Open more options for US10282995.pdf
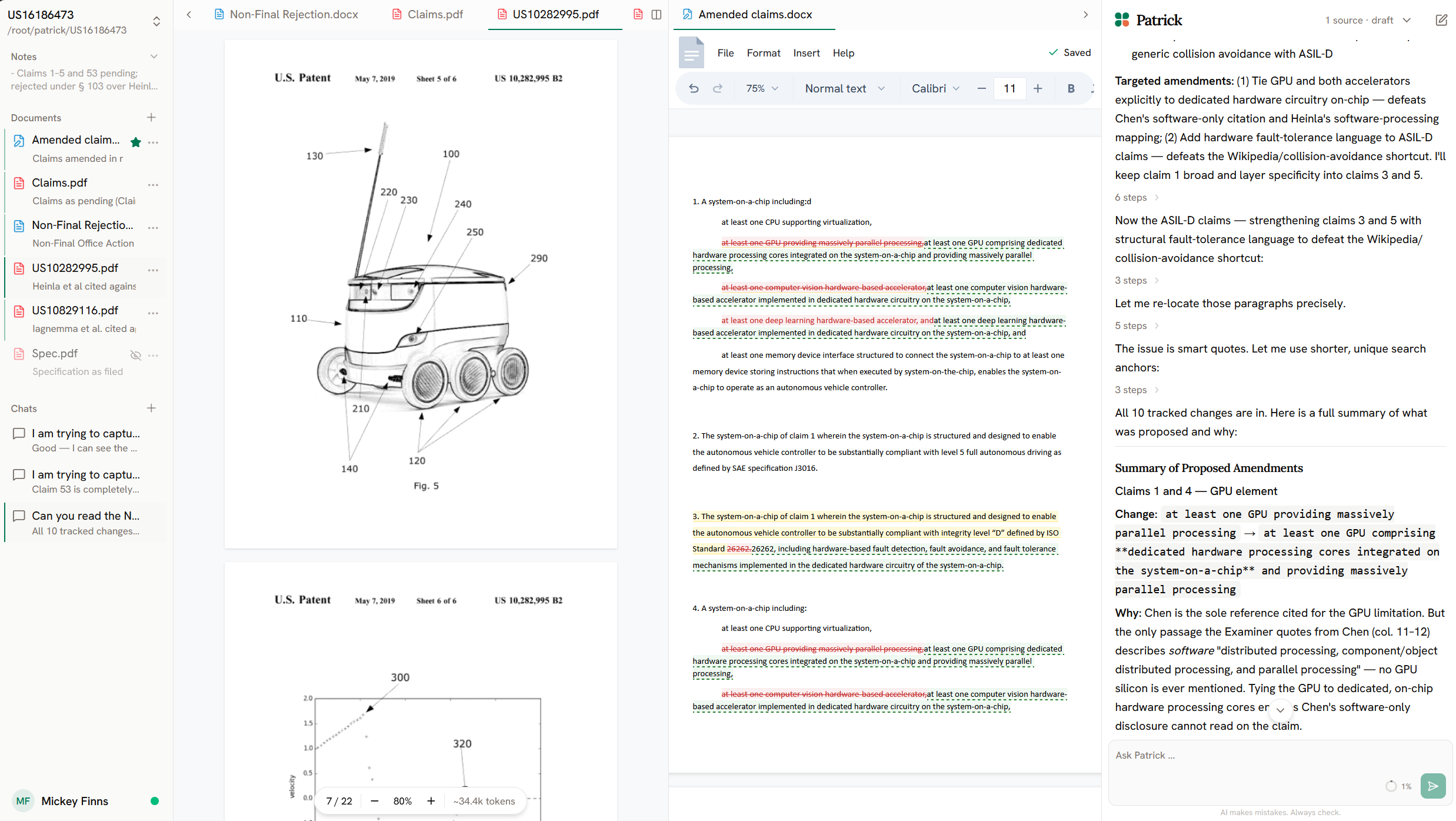The height and width of the screenshot is (821, 1456). pos(154,270)
